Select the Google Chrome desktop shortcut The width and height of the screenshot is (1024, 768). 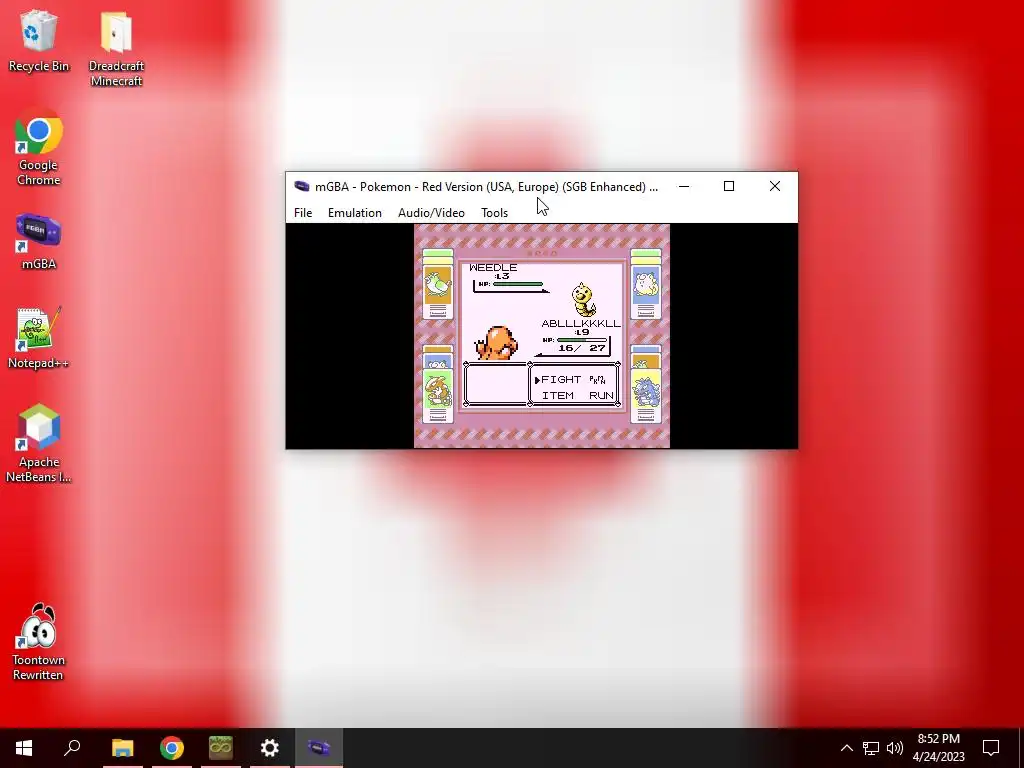39,148
